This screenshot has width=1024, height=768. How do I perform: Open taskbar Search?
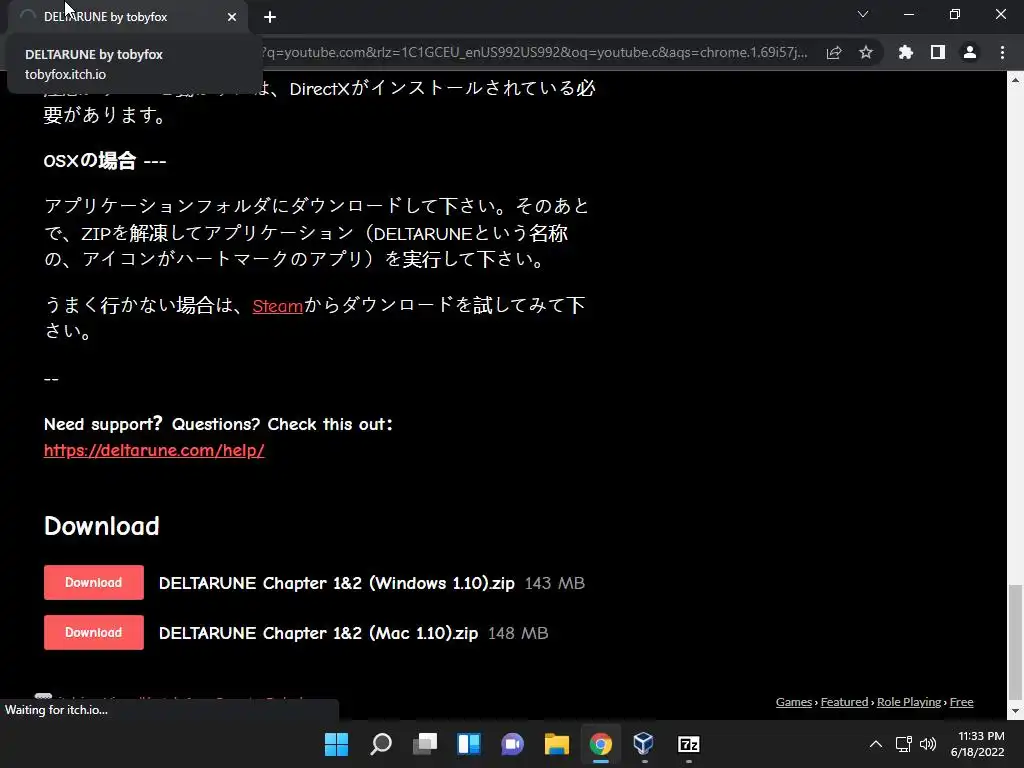pos(381,744)
